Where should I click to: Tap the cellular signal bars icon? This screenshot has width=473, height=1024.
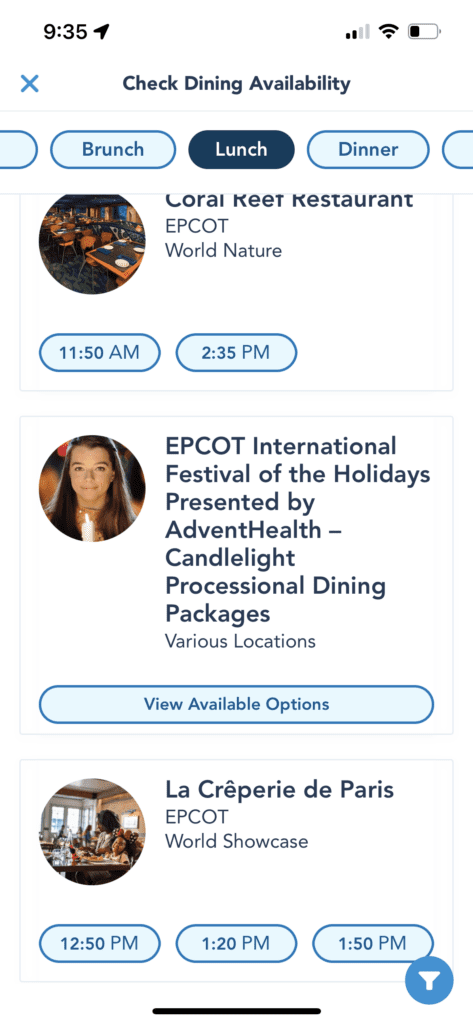(x=357, y=31)
